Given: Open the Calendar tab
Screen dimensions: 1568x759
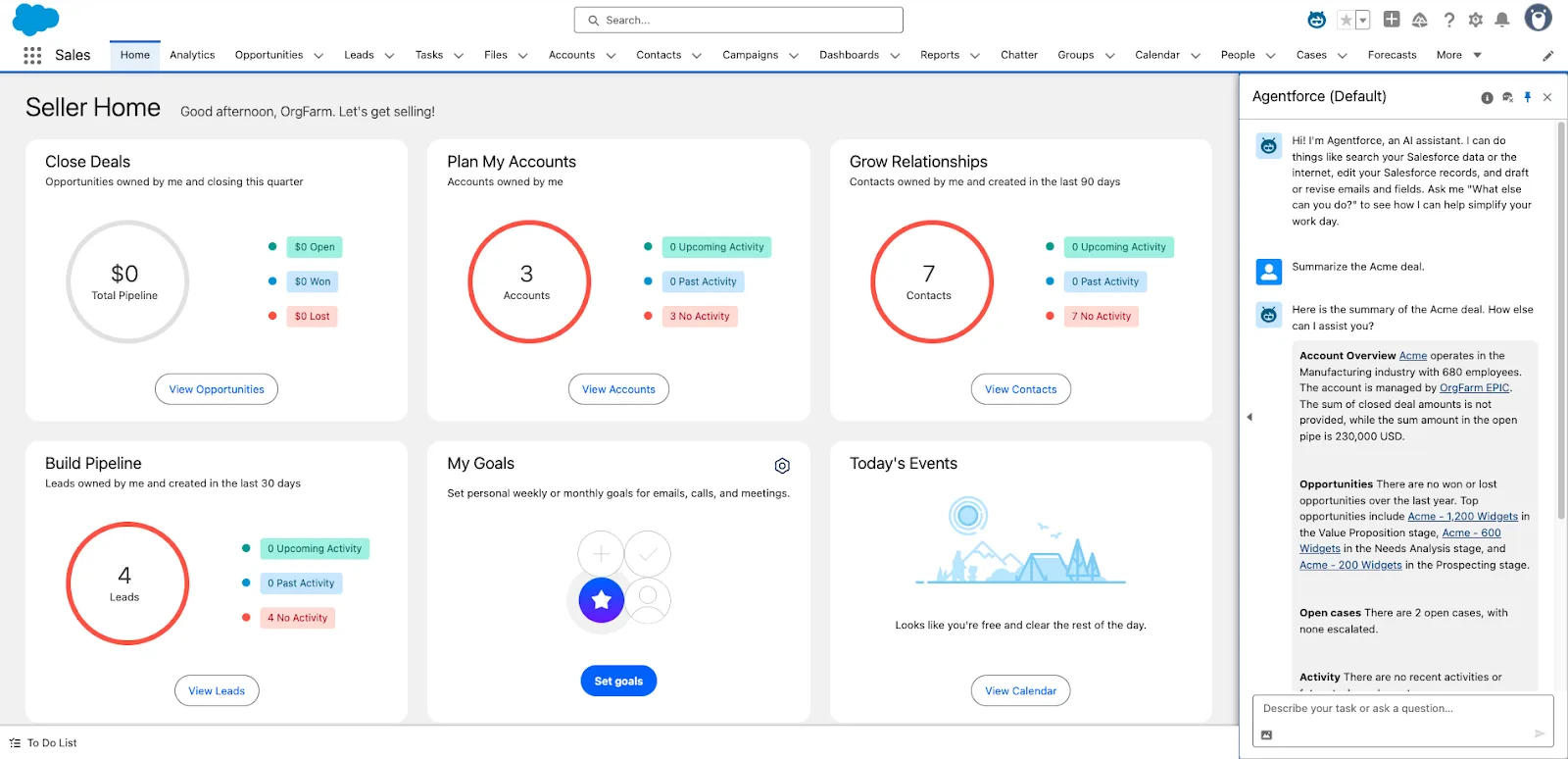Looking at the screenshot, I should tap(1157, 55).
